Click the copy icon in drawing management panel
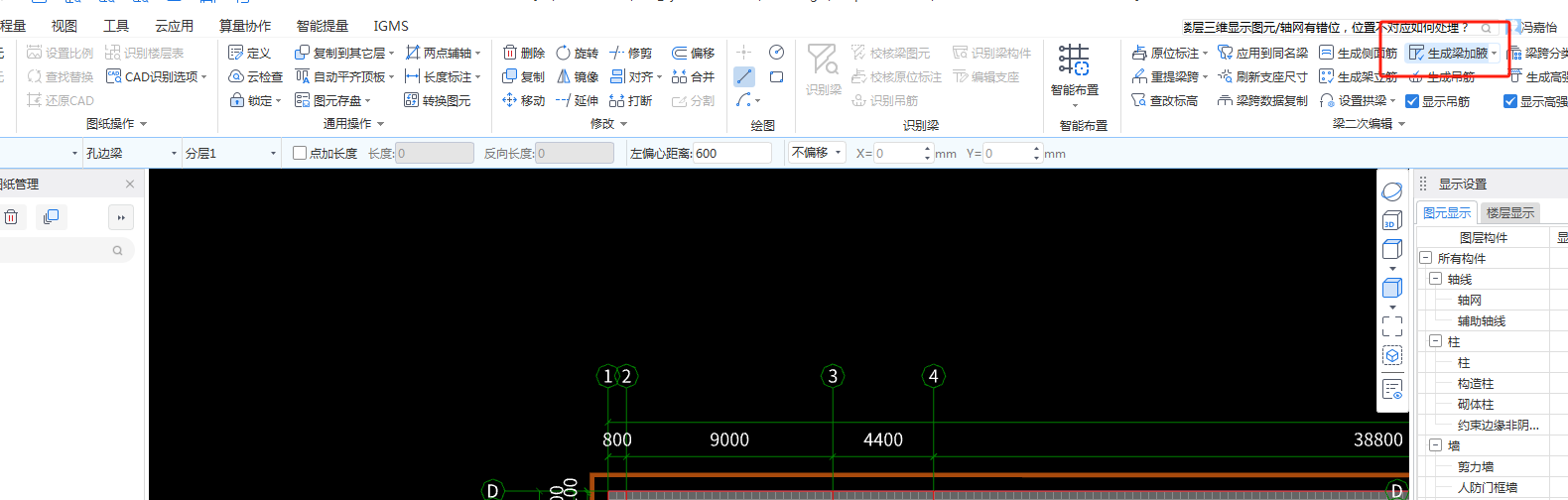 pyautogui.click(x=51, y=216)
